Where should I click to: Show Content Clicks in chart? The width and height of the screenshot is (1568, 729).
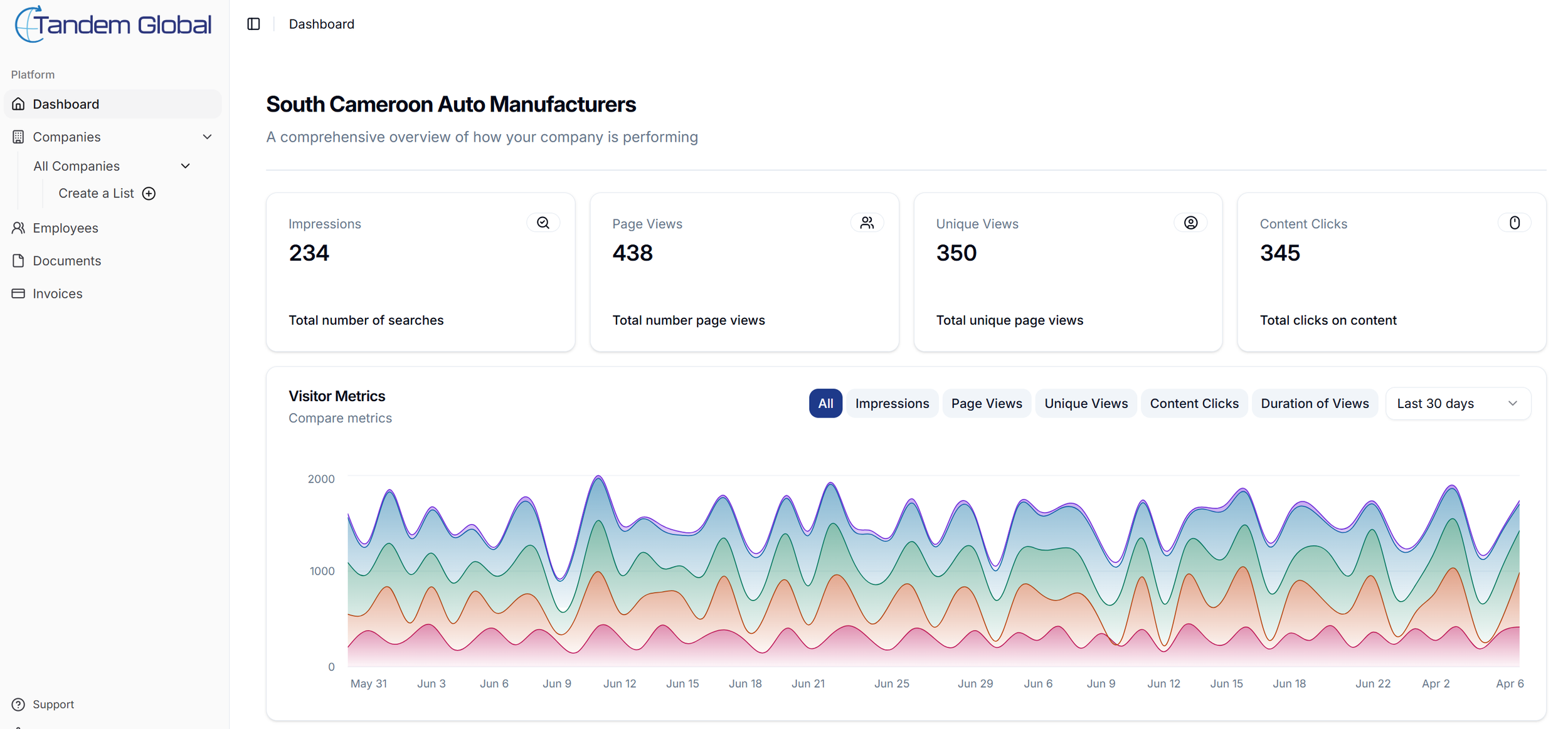(1194, 403)
